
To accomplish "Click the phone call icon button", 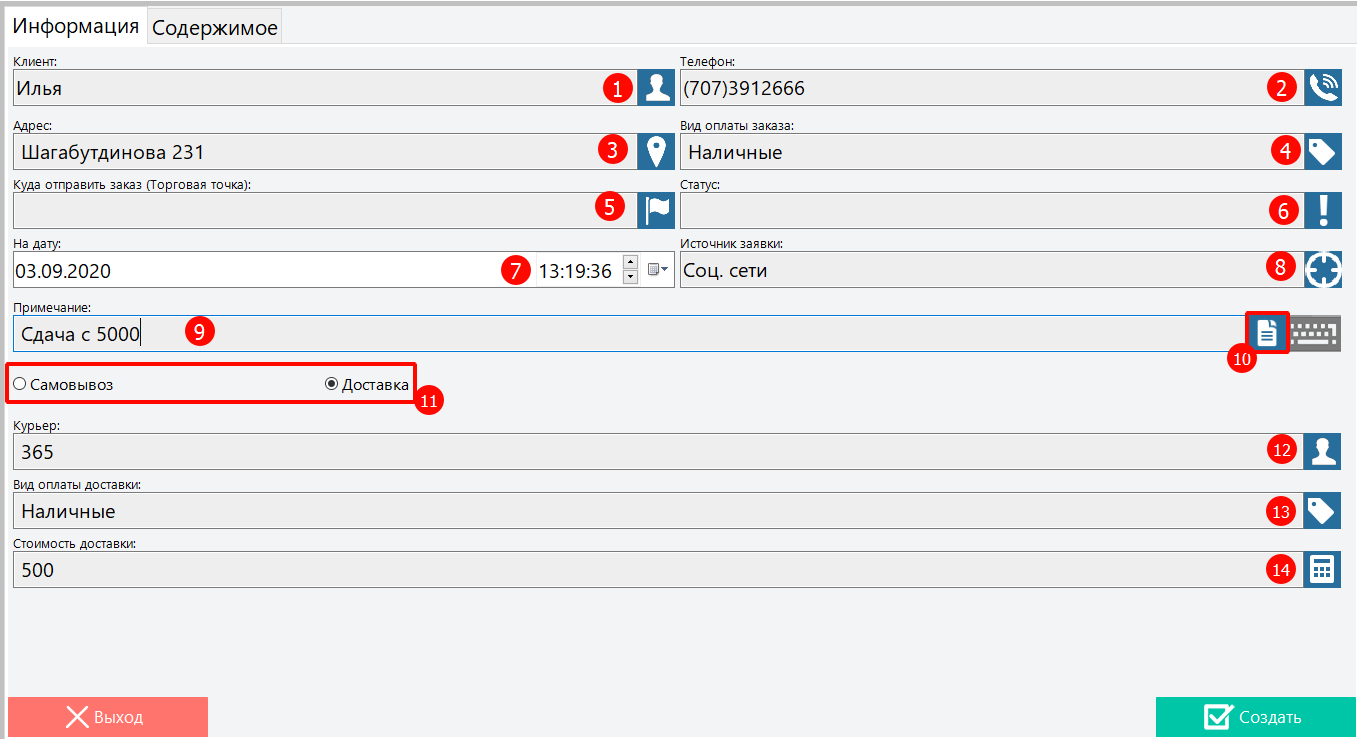I will (1322, 89).
